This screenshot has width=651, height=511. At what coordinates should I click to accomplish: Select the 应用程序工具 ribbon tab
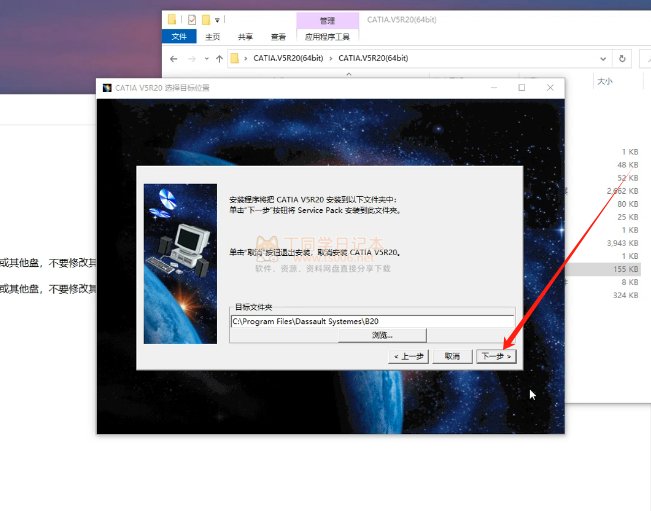(x=327, y=37)
